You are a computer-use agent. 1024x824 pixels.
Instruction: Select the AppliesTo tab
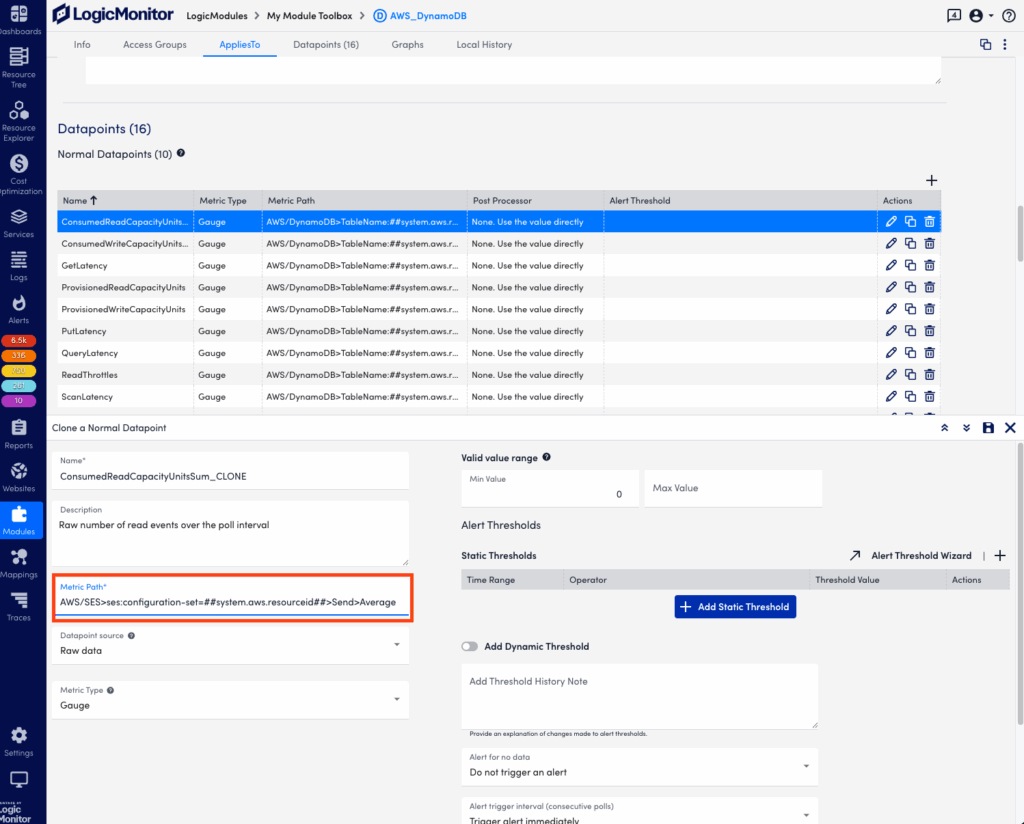pyautogui.click(x=240, y=44)
